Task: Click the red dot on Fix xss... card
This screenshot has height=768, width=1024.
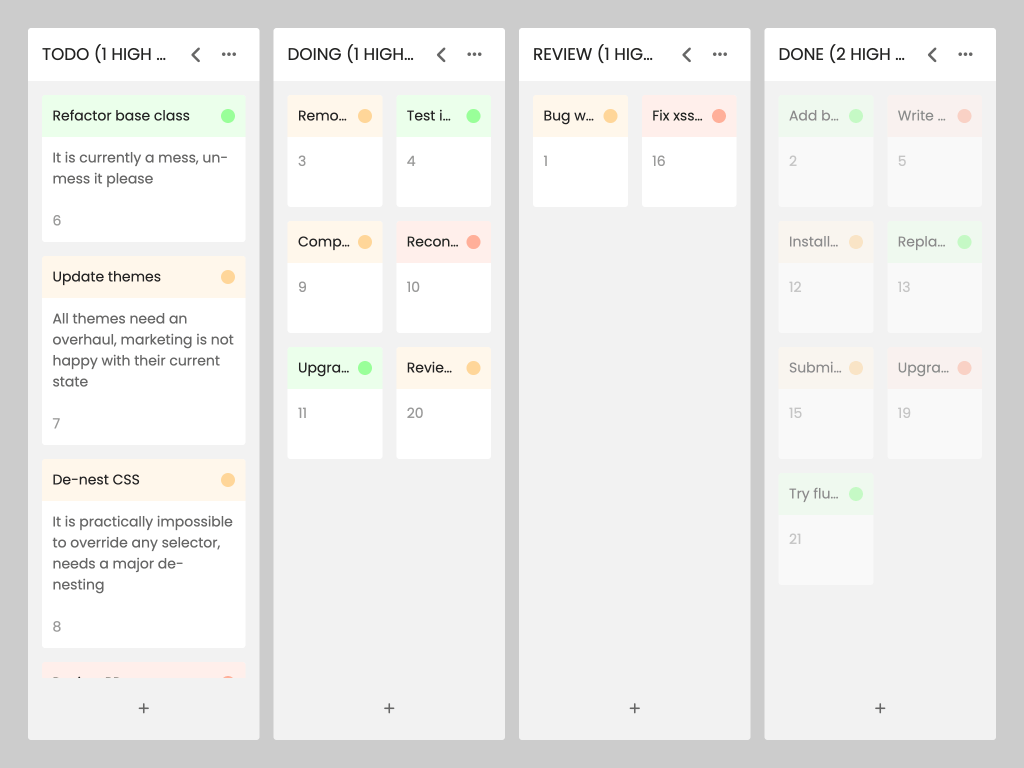Action: pyautogui.click(x=719, y=116)
